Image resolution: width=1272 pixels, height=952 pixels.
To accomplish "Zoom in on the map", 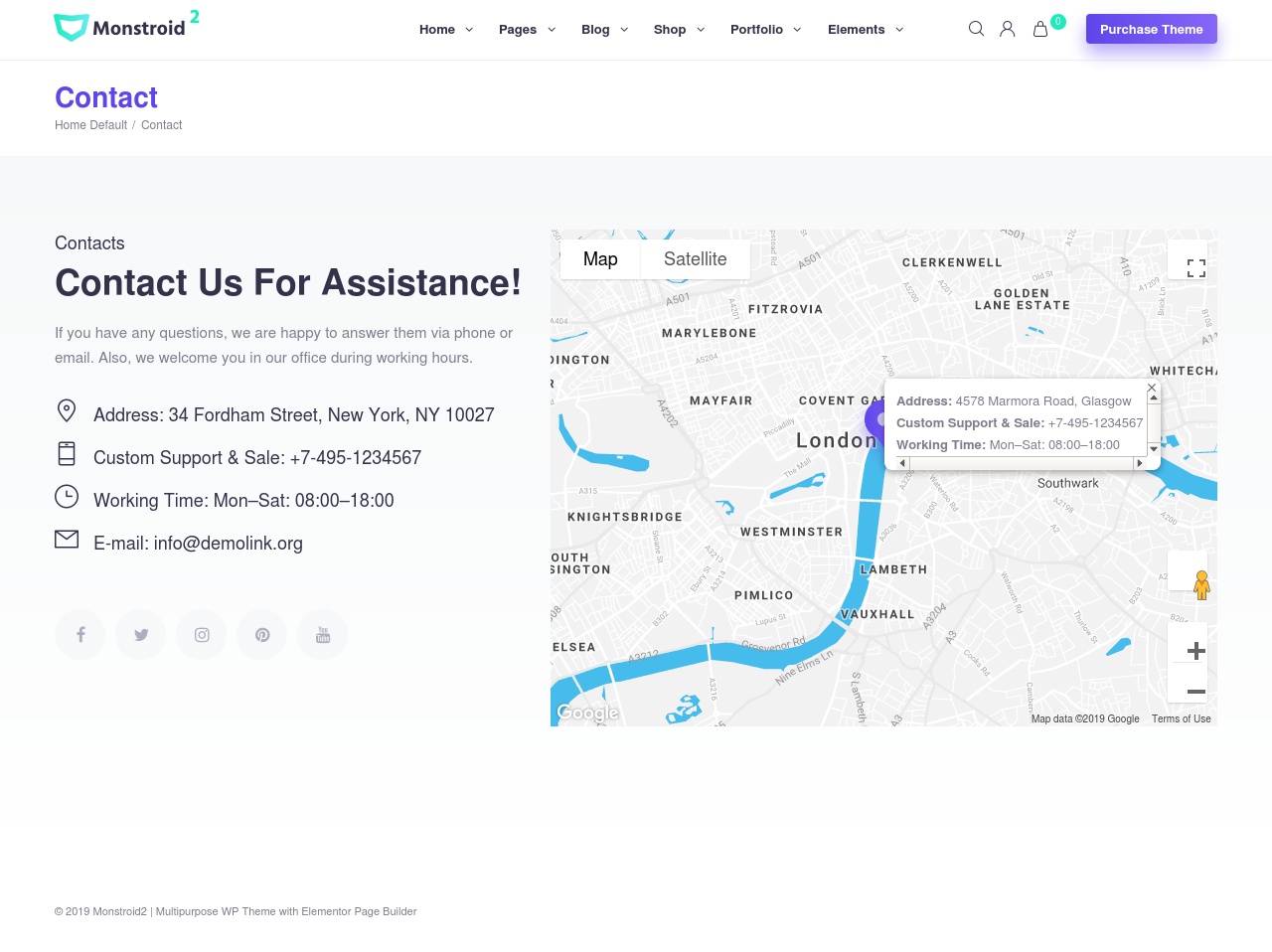I will pos(1196,650).
